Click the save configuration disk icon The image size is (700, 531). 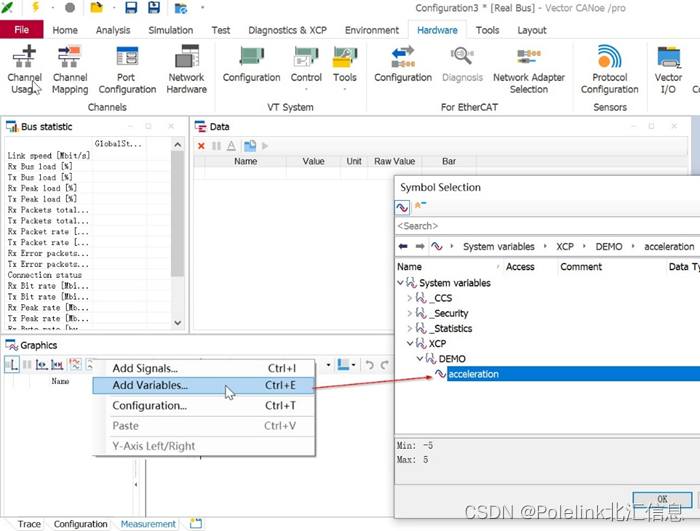(131, 8)
